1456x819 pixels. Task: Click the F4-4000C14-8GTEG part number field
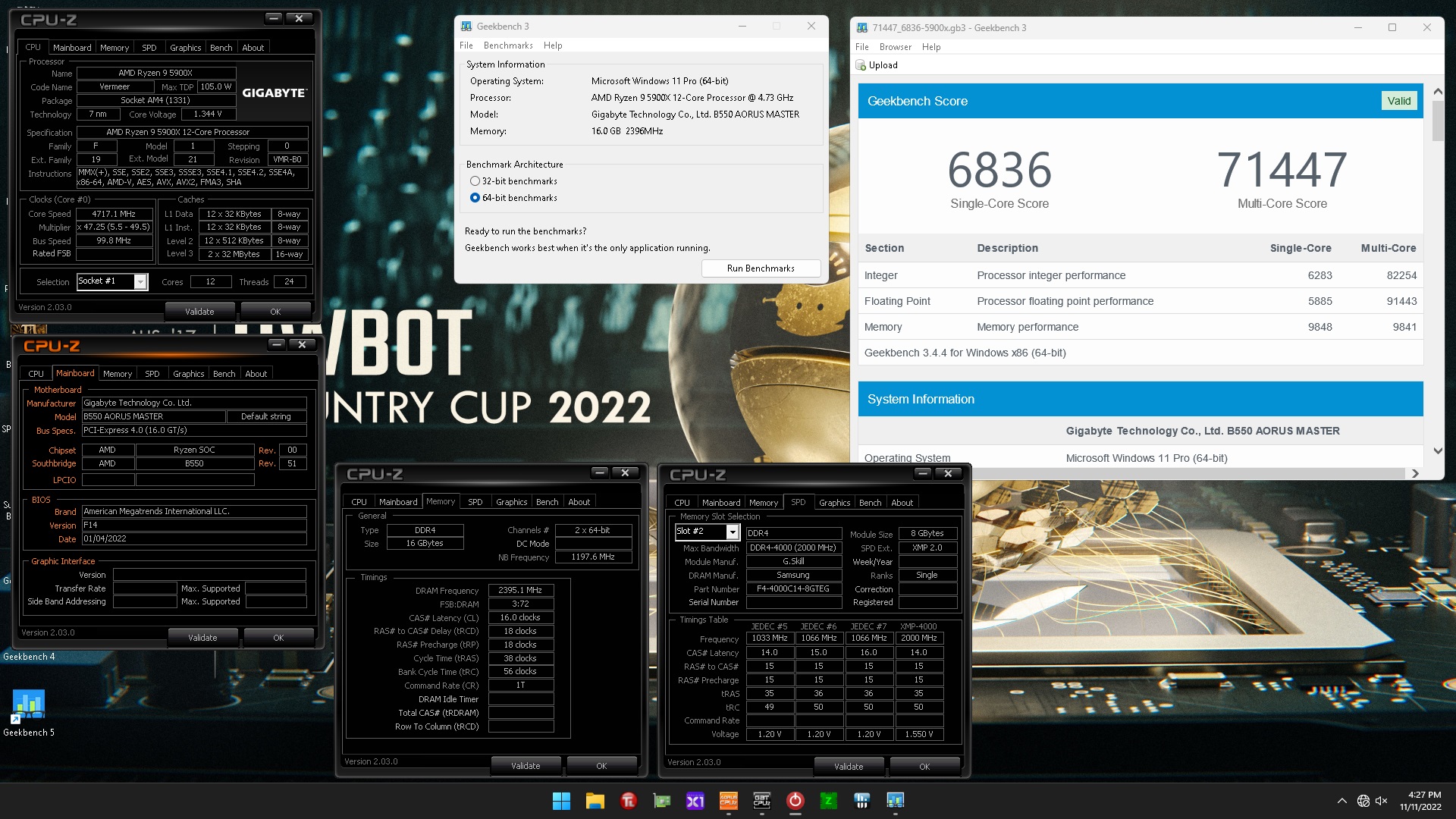(x=793, y=589)
